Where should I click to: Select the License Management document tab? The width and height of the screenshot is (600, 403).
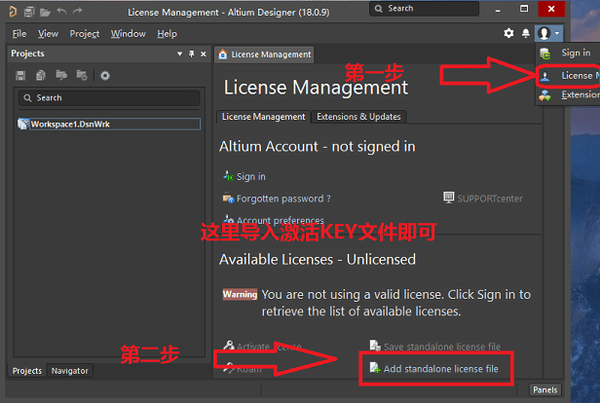click(x=264, y=55)
